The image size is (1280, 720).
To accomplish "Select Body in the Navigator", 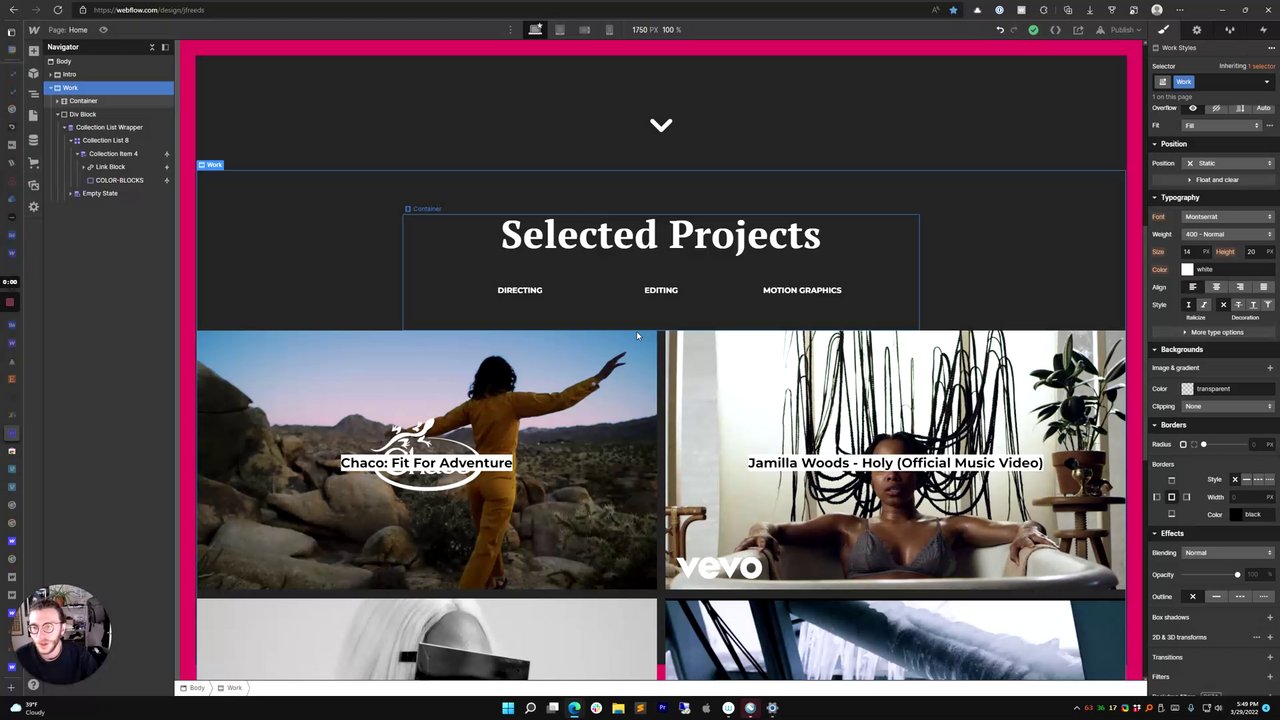I will (x=63, y=61).
